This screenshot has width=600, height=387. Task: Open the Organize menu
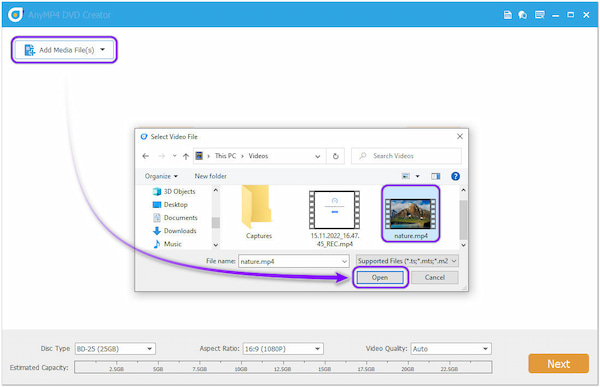tap(161, 176)
